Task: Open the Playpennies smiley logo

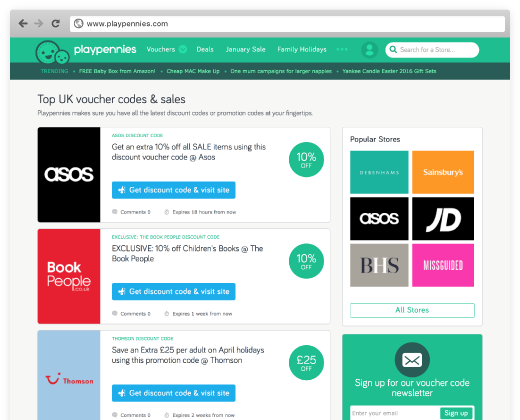Action: coord(52,52)
